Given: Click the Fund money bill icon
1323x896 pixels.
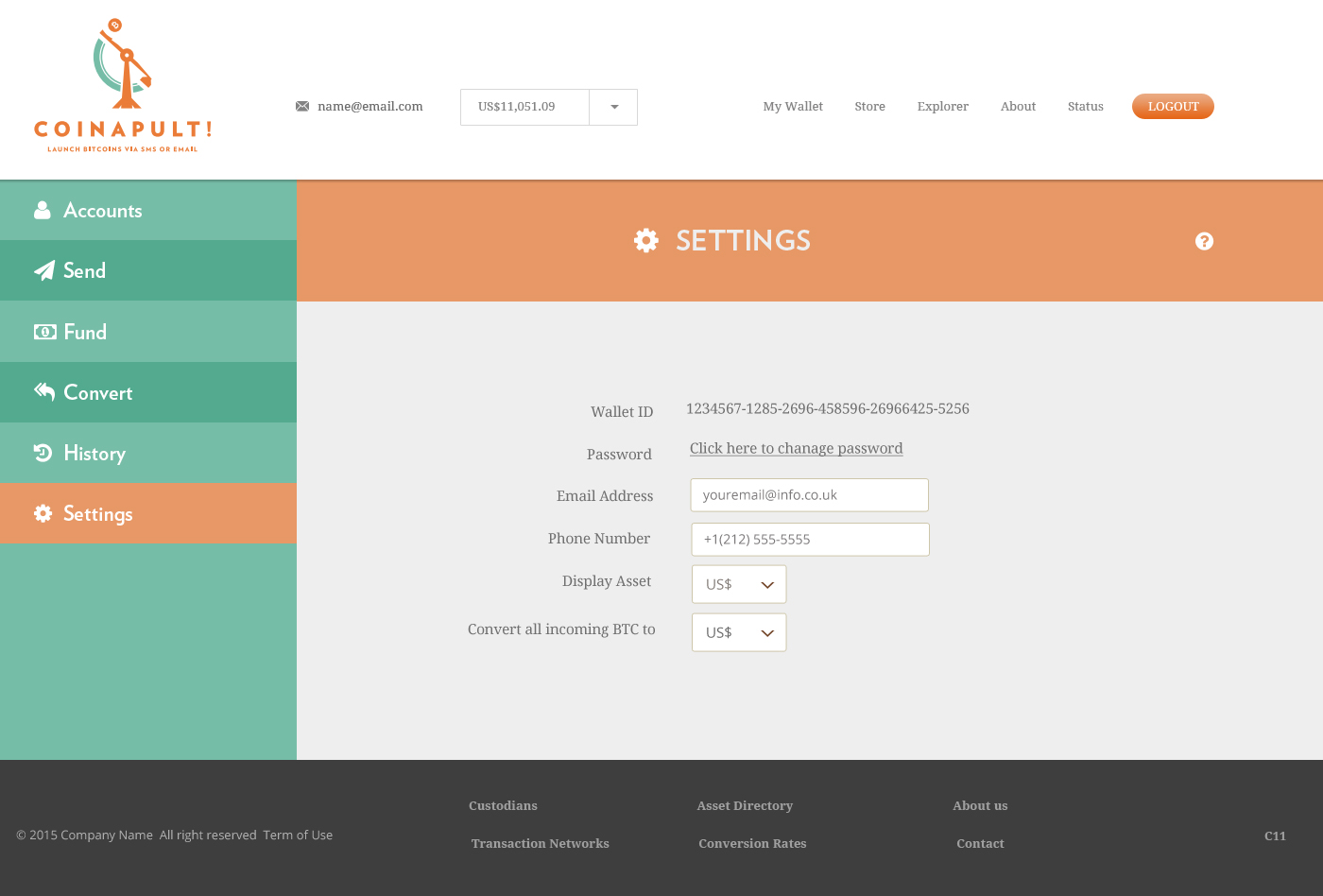Looking at the screenshot, I should click(45, 332).
